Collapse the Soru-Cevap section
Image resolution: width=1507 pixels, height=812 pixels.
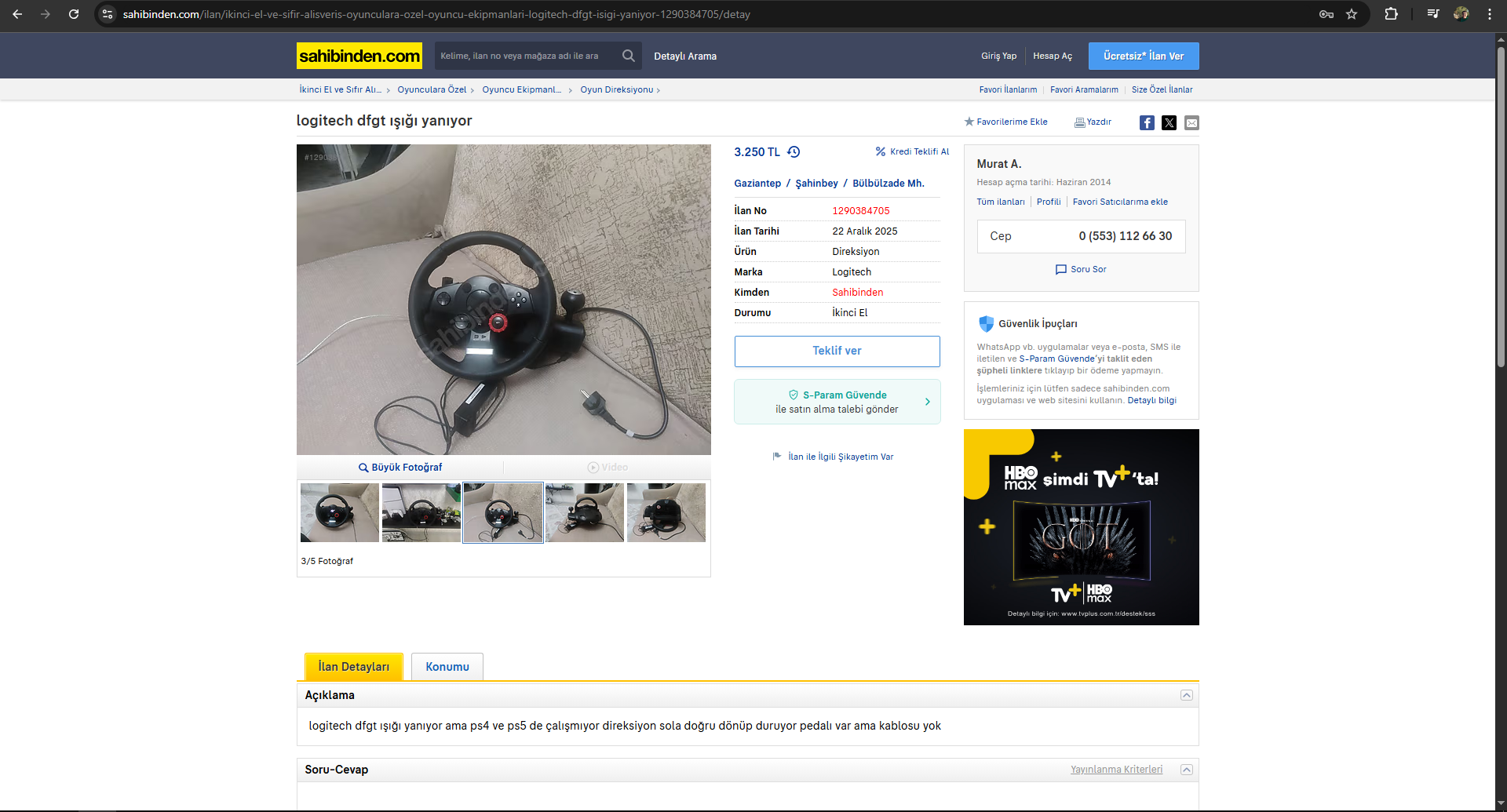pyautogui.click(x=1187, y=770)
